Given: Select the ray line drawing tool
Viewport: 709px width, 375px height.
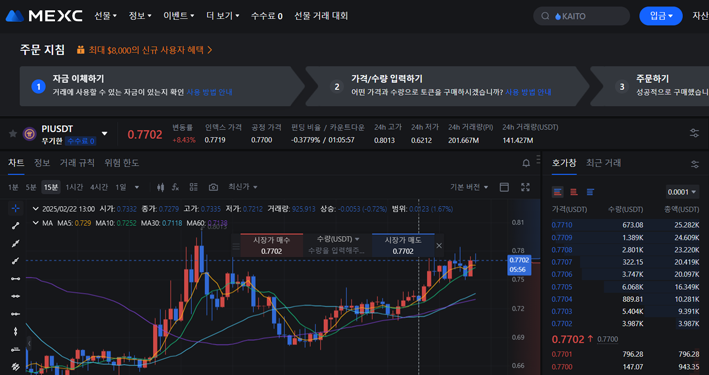Looking at the screenshot, I should click(x=16, y=261).
